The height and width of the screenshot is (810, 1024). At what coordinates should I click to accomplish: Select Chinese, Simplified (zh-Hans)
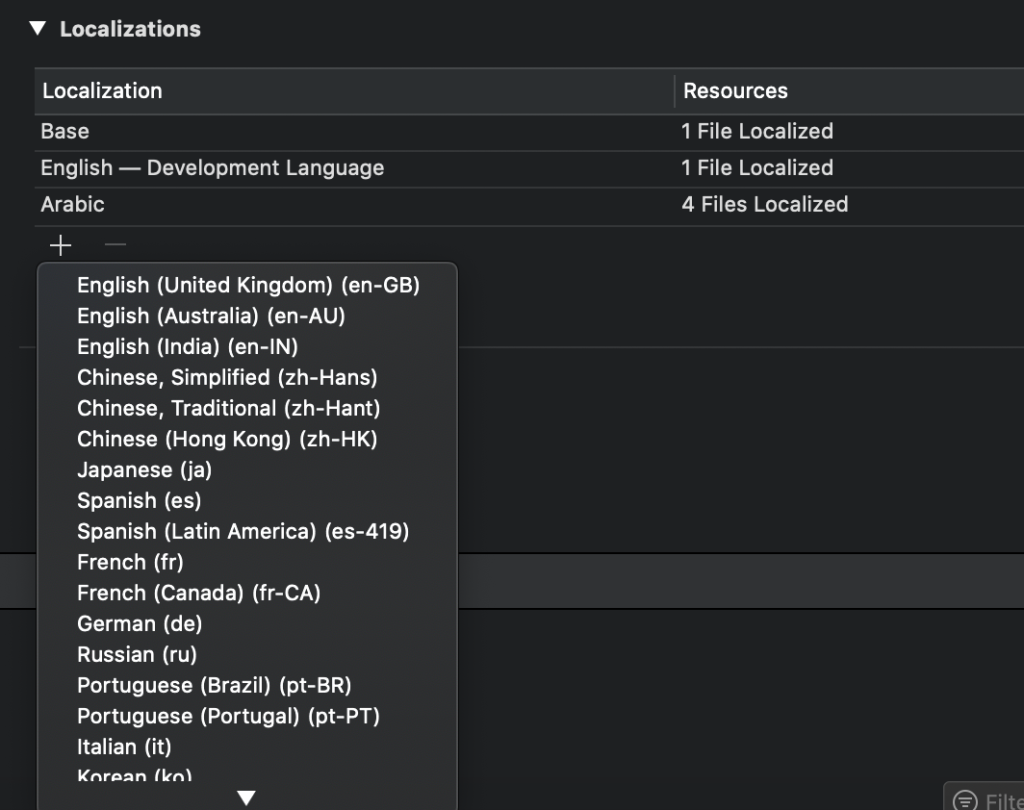tap(248, 378)
